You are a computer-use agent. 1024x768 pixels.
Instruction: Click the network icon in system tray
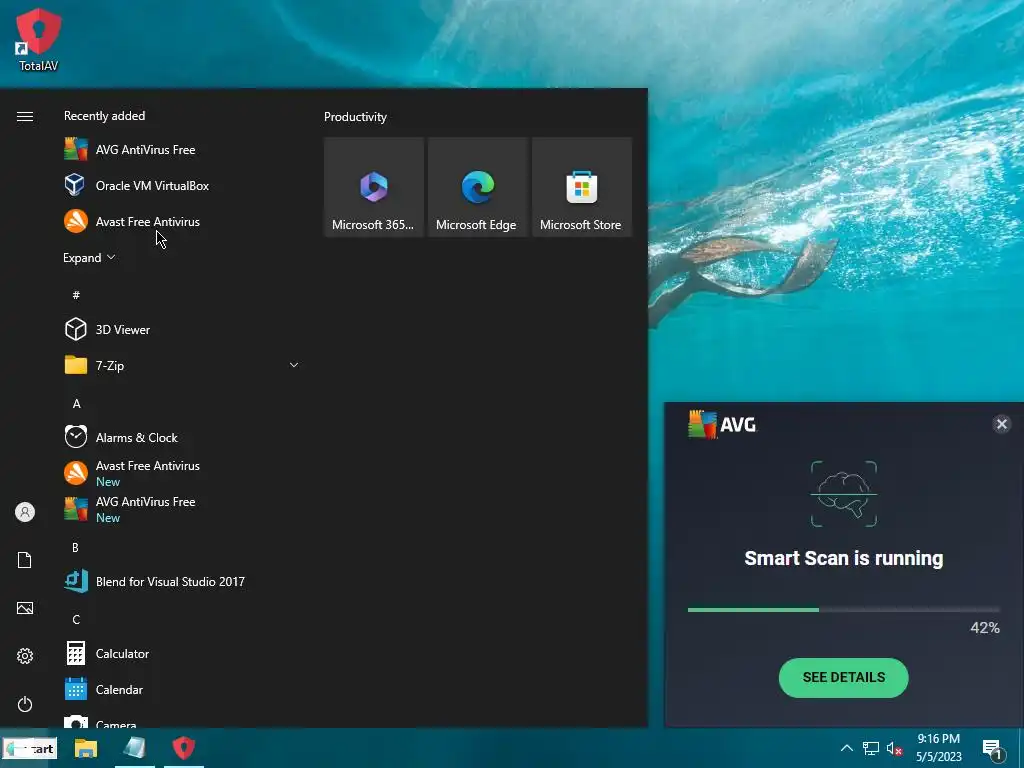[x=871, y=748]
